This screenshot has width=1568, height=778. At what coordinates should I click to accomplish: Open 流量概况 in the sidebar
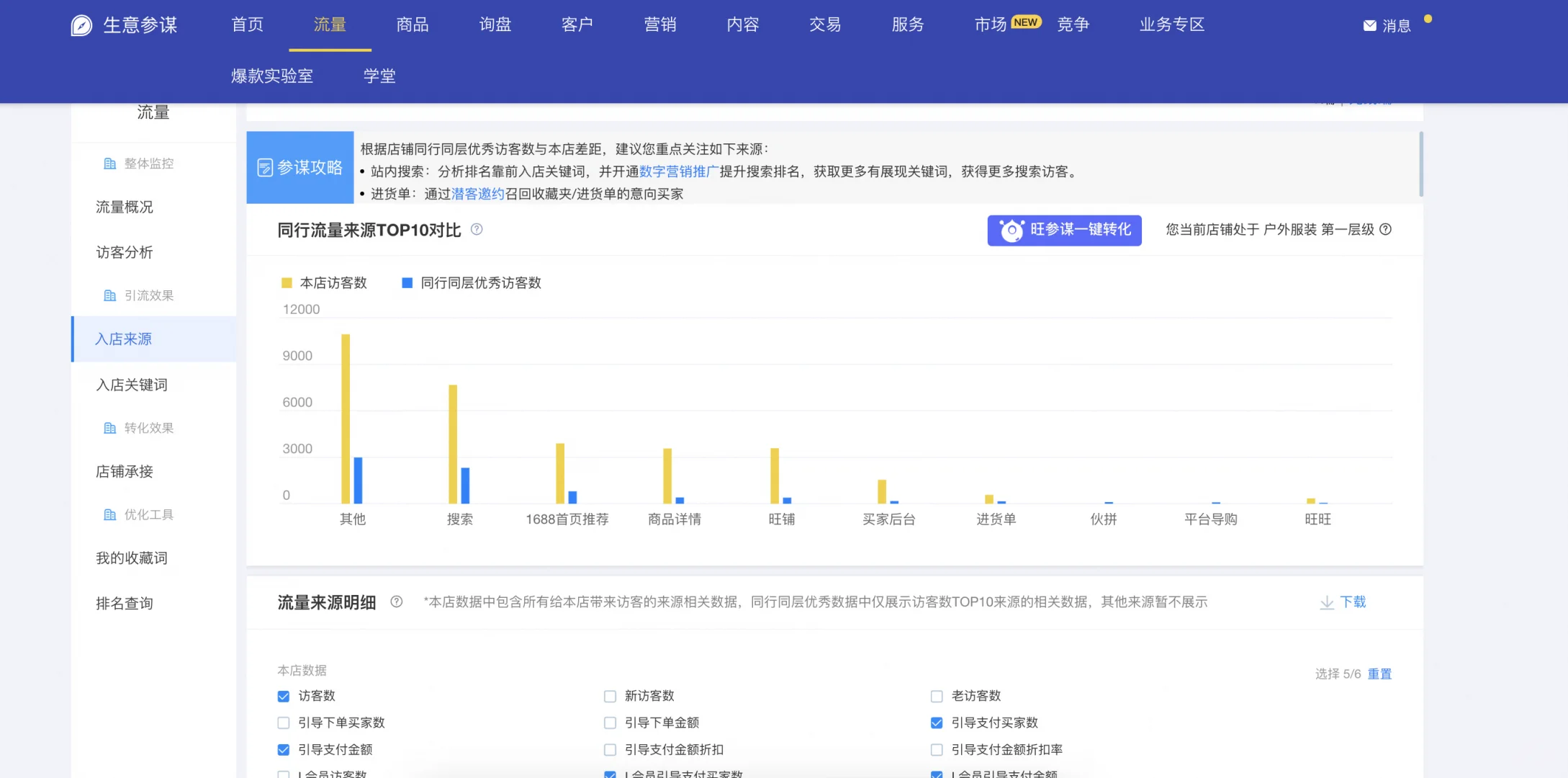click(x=125, y=207)
